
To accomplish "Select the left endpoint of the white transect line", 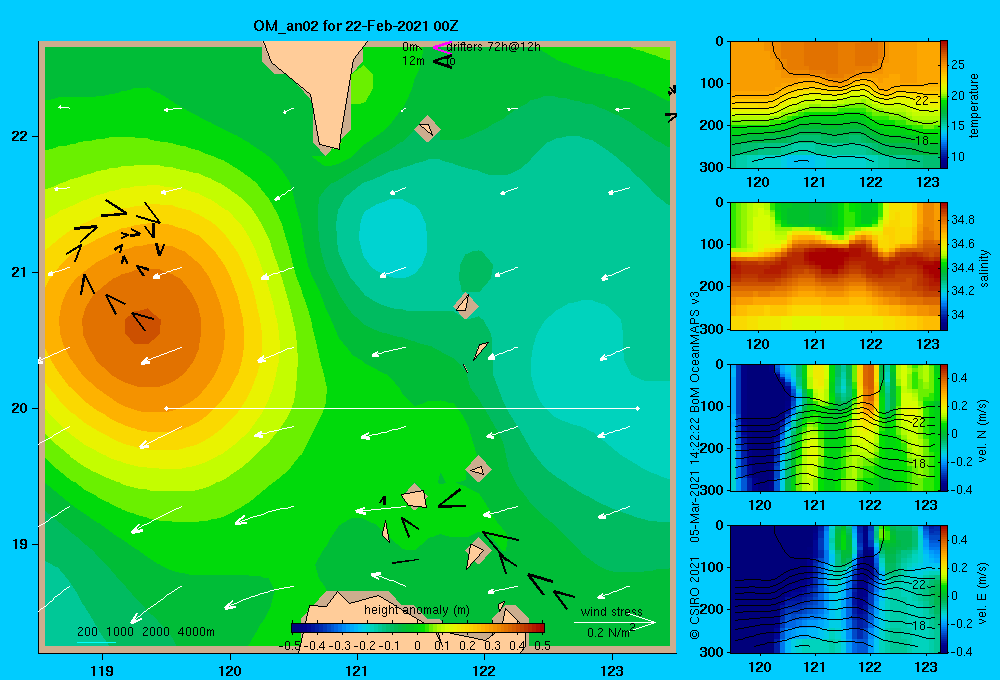I will pos(166,408).
